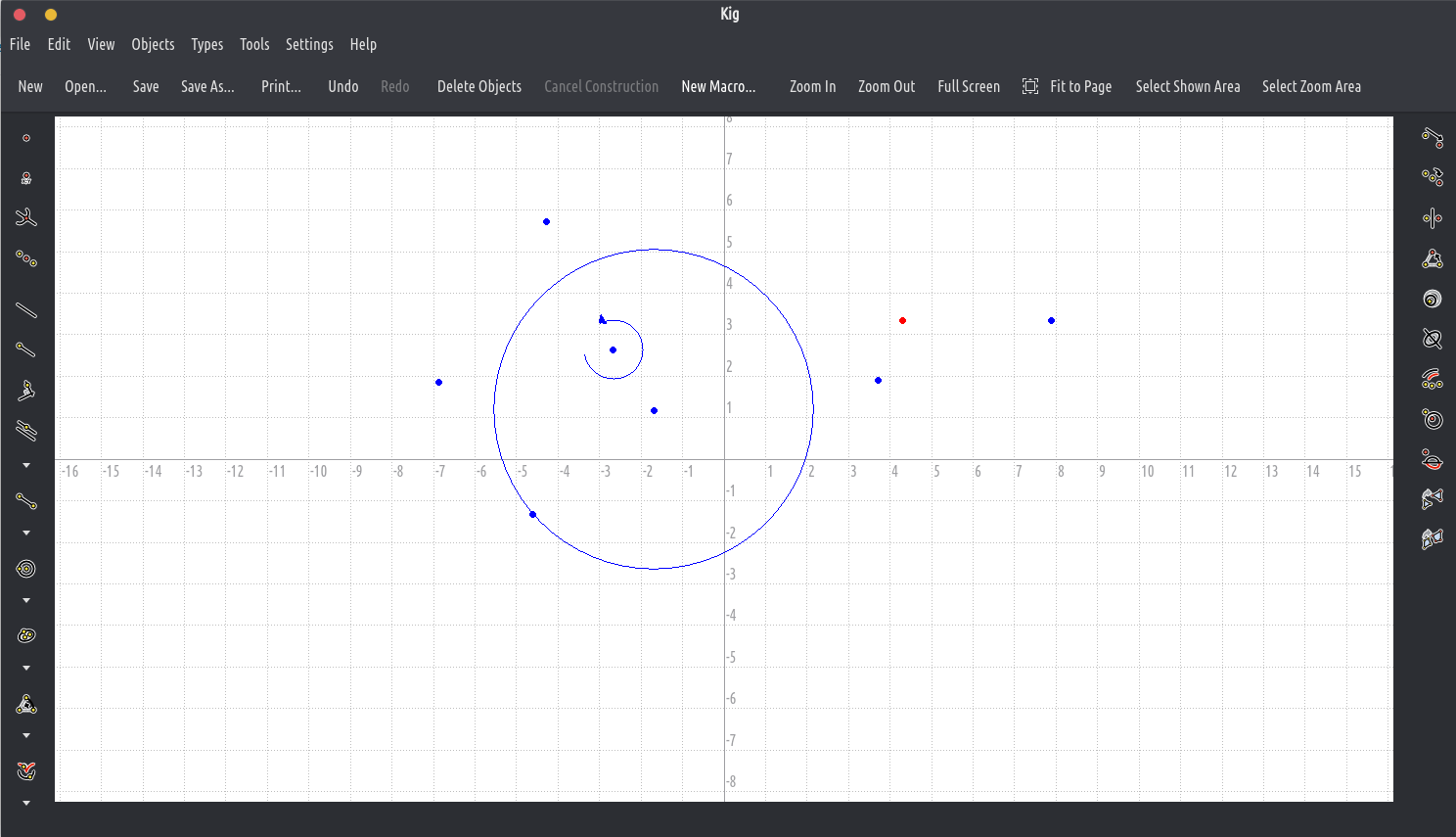Screen dimensions: 1456x837
Task: Open the Tools menu
Action: tap(254, 44)
